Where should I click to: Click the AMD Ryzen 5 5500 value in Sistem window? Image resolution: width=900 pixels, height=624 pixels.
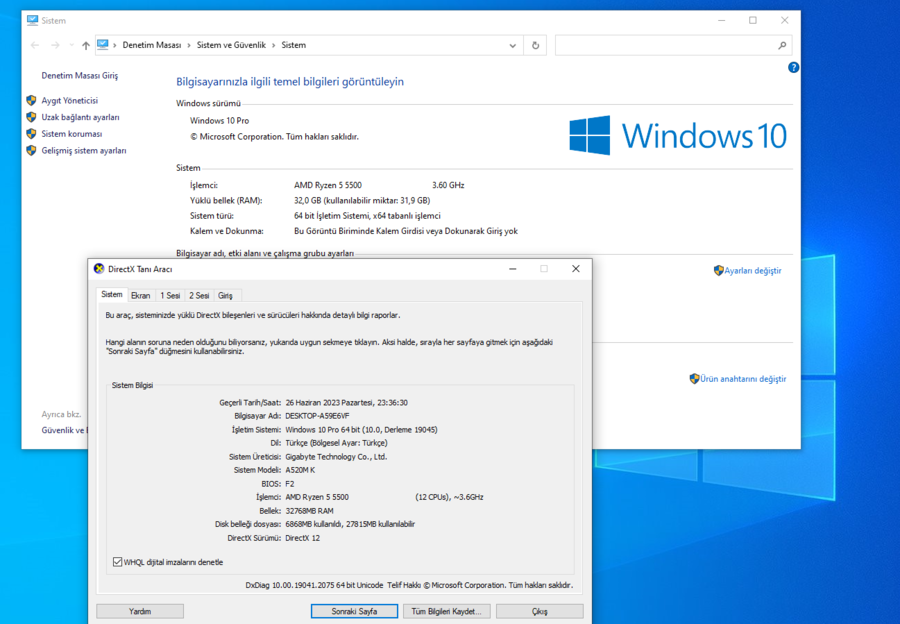328,185
